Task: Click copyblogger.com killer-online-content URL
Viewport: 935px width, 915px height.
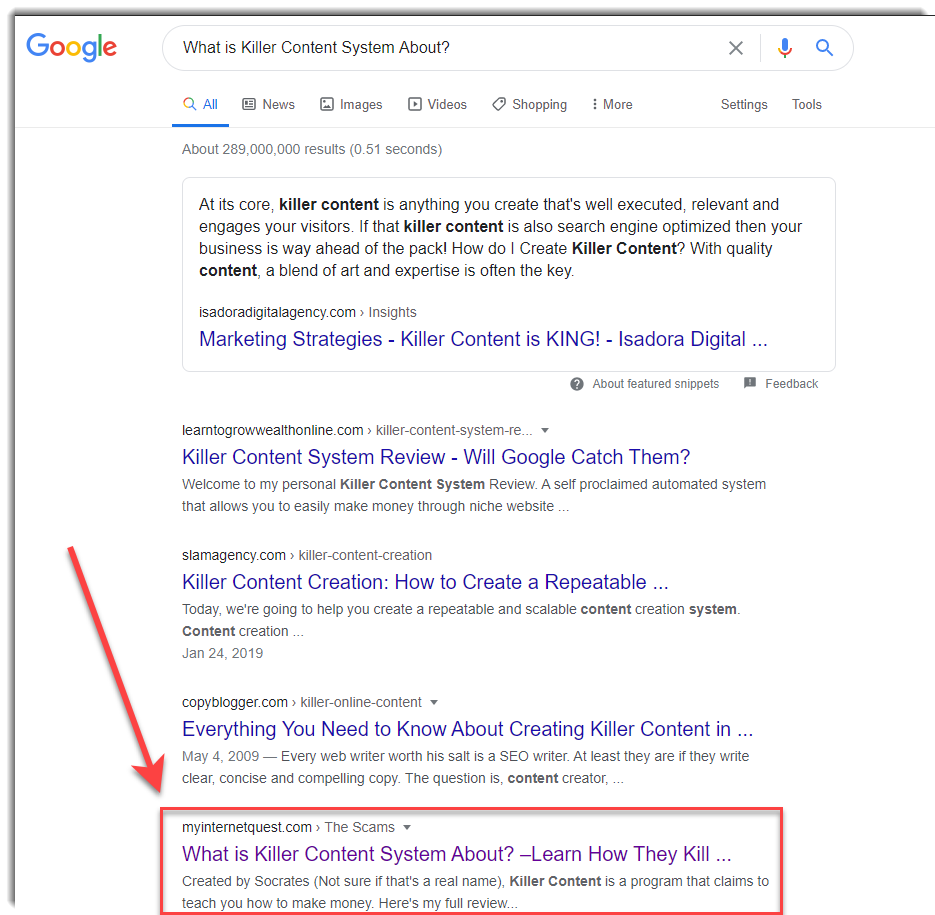Action: click(x=302, y=702)
